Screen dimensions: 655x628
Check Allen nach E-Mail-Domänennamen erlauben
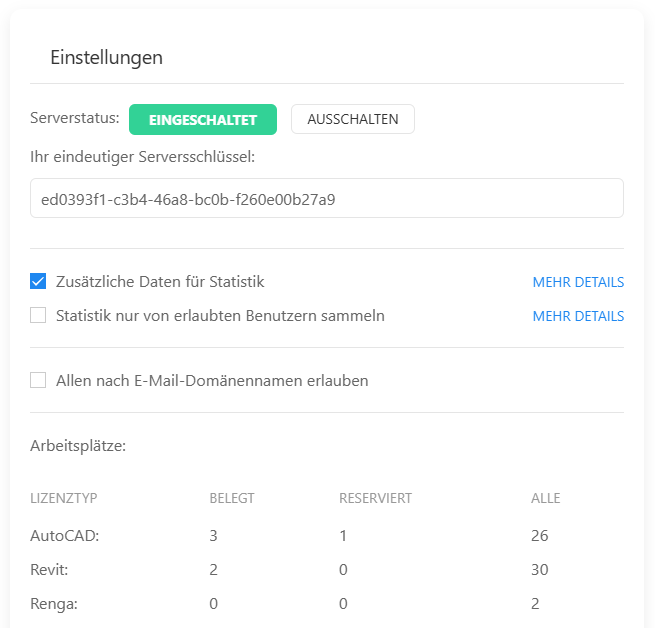point(39,380)
